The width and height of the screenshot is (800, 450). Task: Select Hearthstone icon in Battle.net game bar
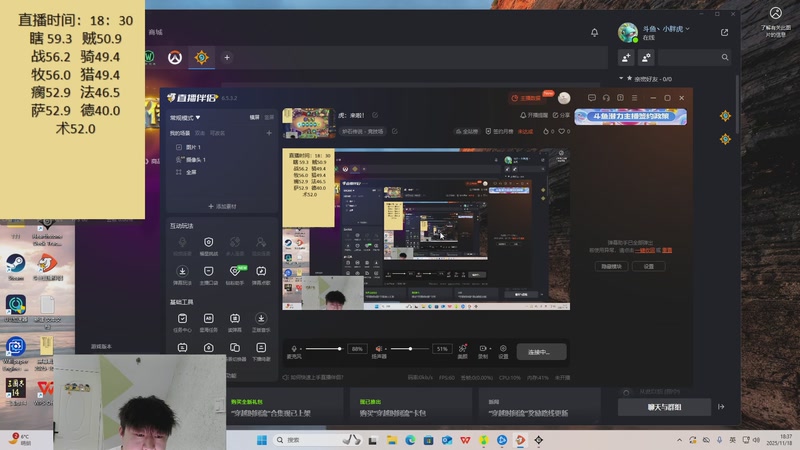pos(202,57)
